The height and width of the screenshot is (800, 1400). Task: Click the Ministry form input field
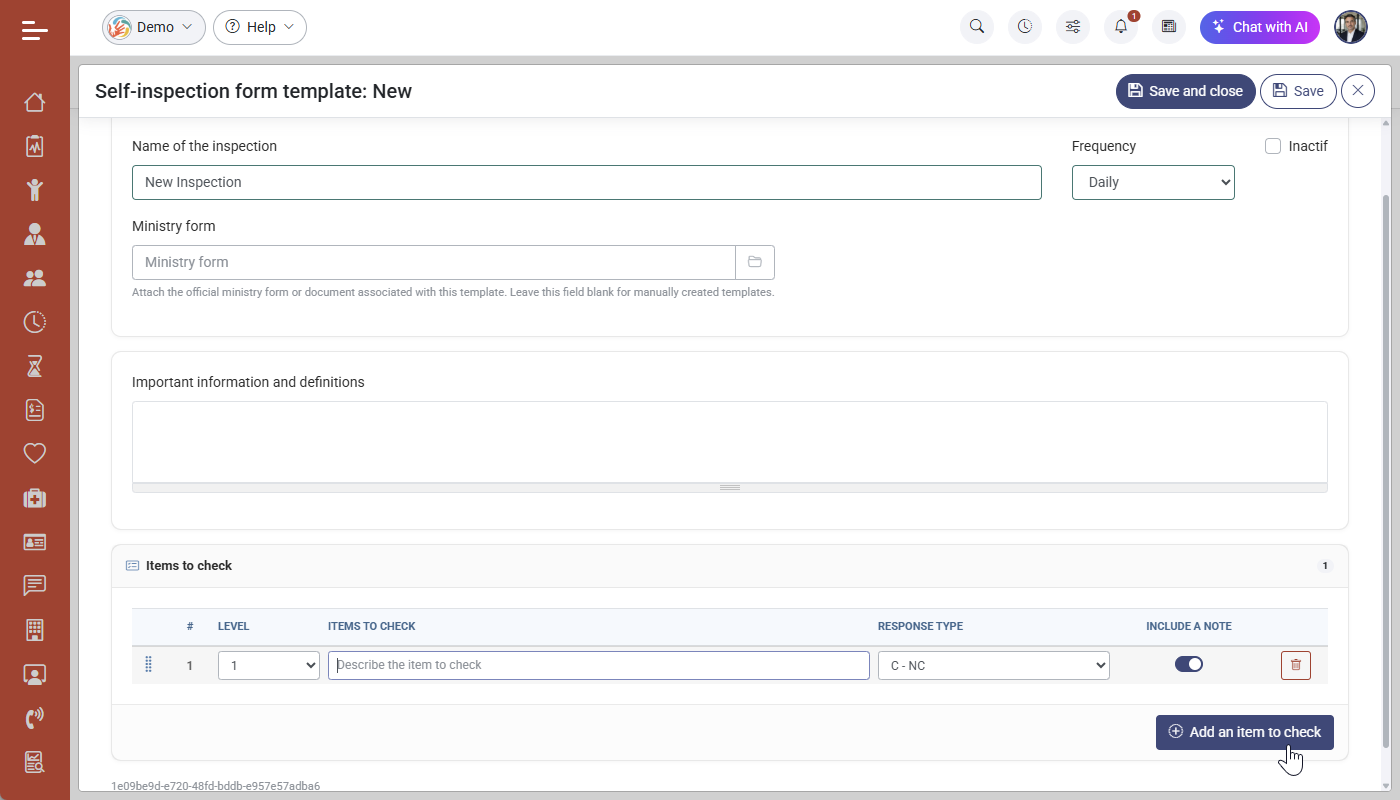point(434,262)
